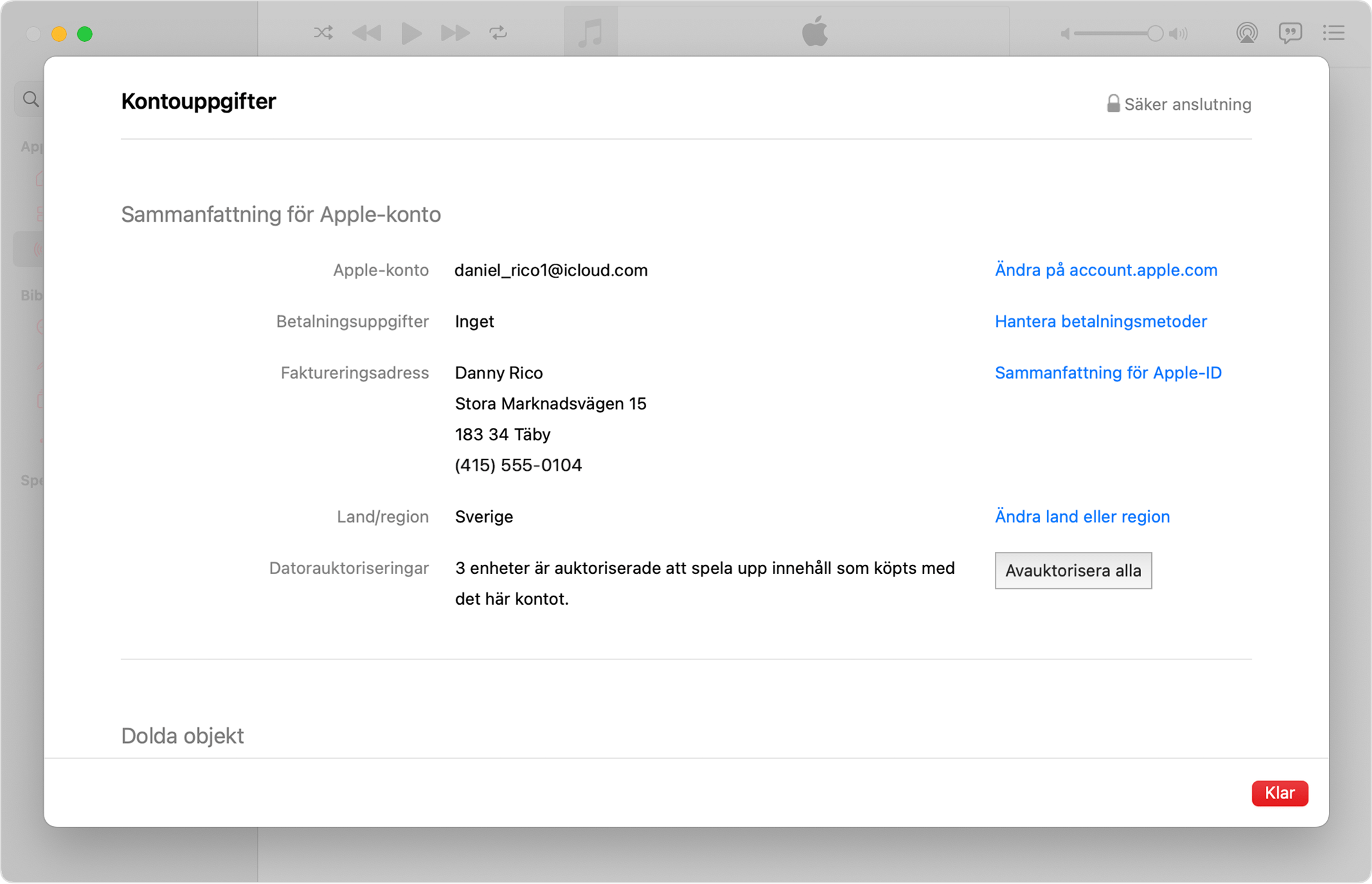Click the address Stora Marknadsvägen 15
Image resolution: width=1372 pixels, height=884 pixels.
point(550,404)
